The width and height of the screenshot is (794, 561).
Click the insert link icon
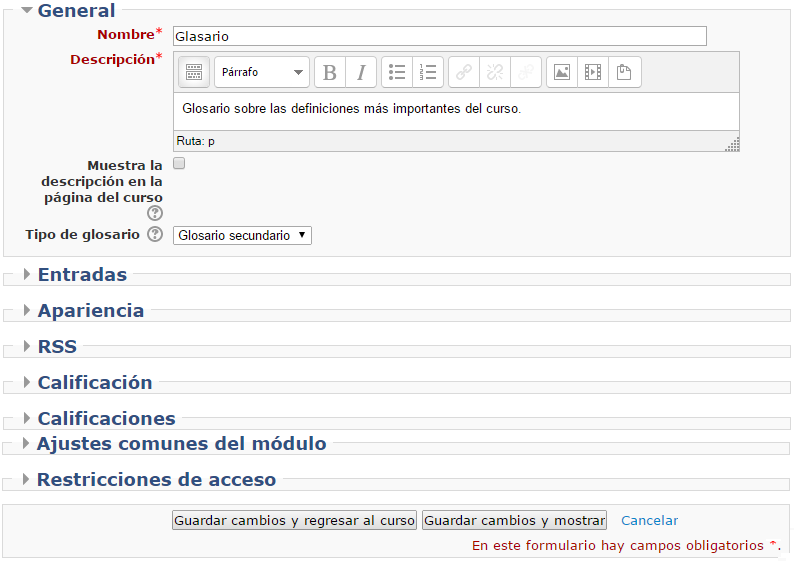[x=464, y=72]
